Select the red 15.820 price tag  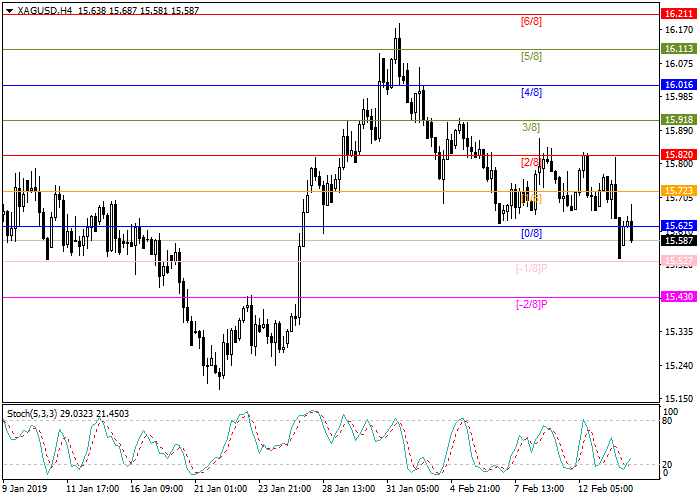point(677,155)
